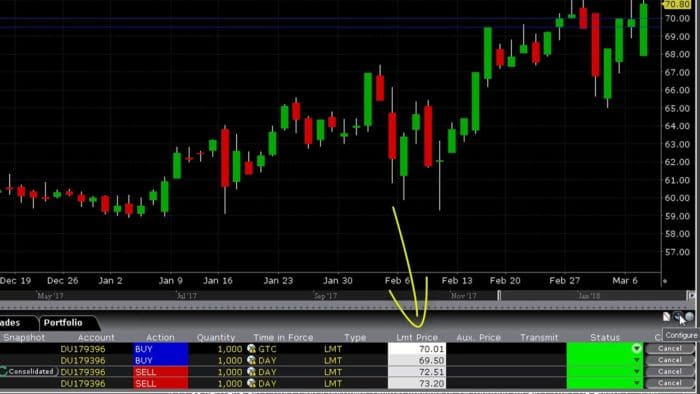The width and height of the screenshot is (700, 394).
Task: Click DAY in the 69.50 order row
Action: [267, 360]
